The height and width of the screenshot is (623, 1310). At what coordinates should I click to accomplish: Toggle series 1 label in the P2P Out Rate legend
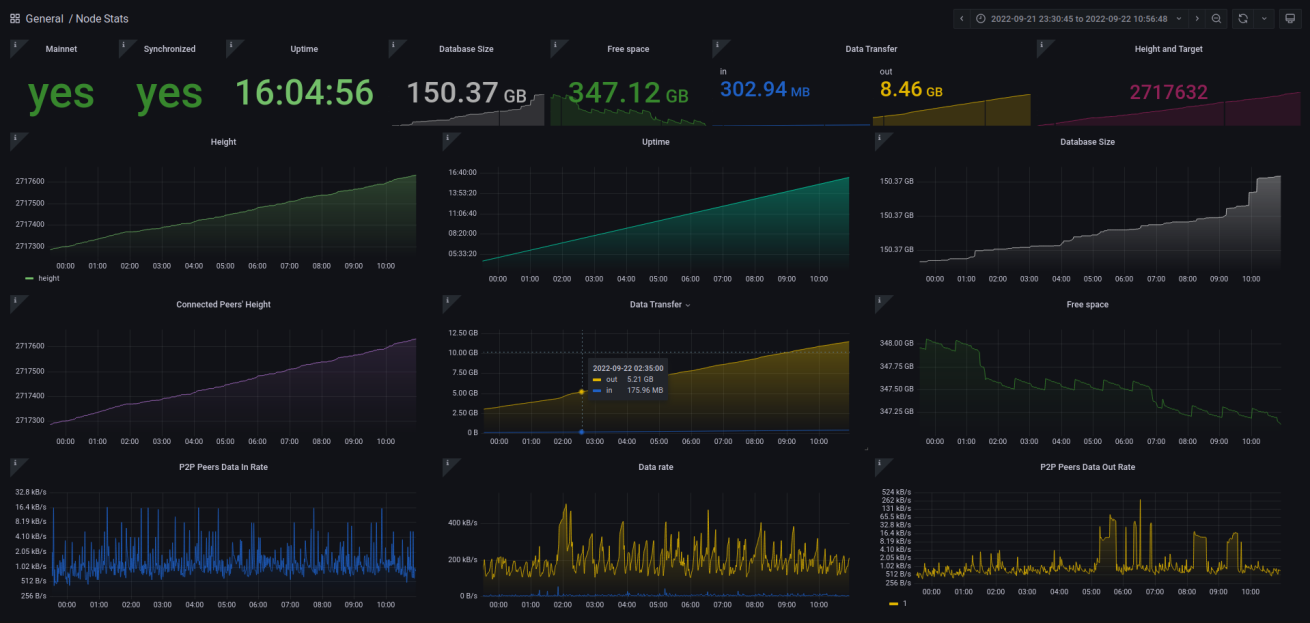coord(904,604)
